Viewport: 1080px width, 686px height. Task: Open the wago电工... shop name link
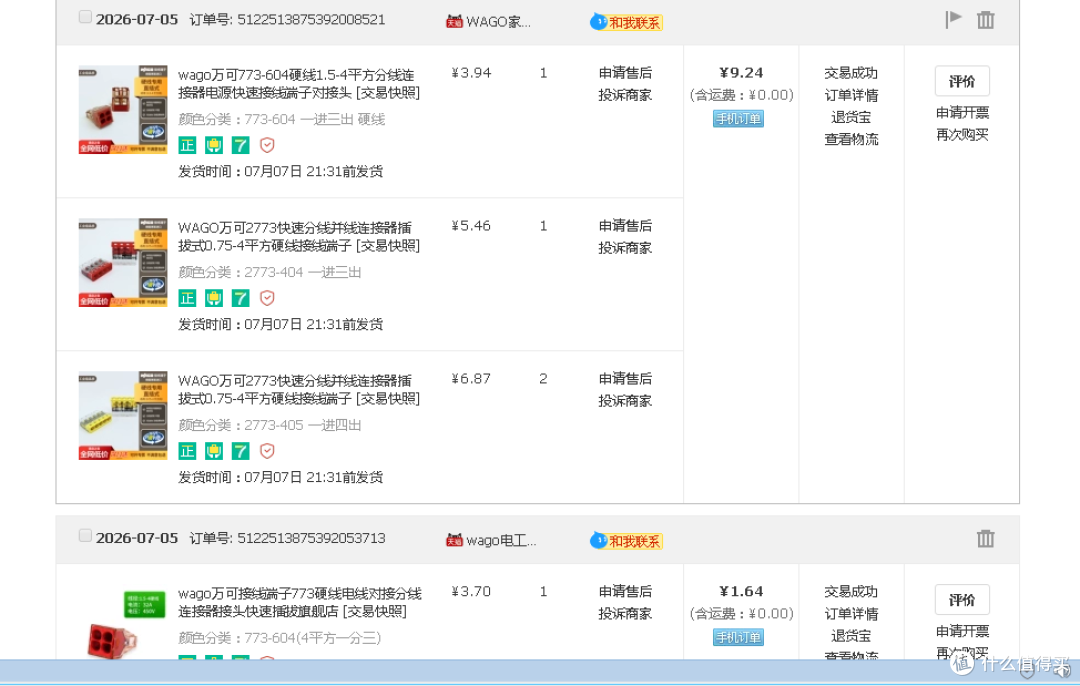coord(501,541)
